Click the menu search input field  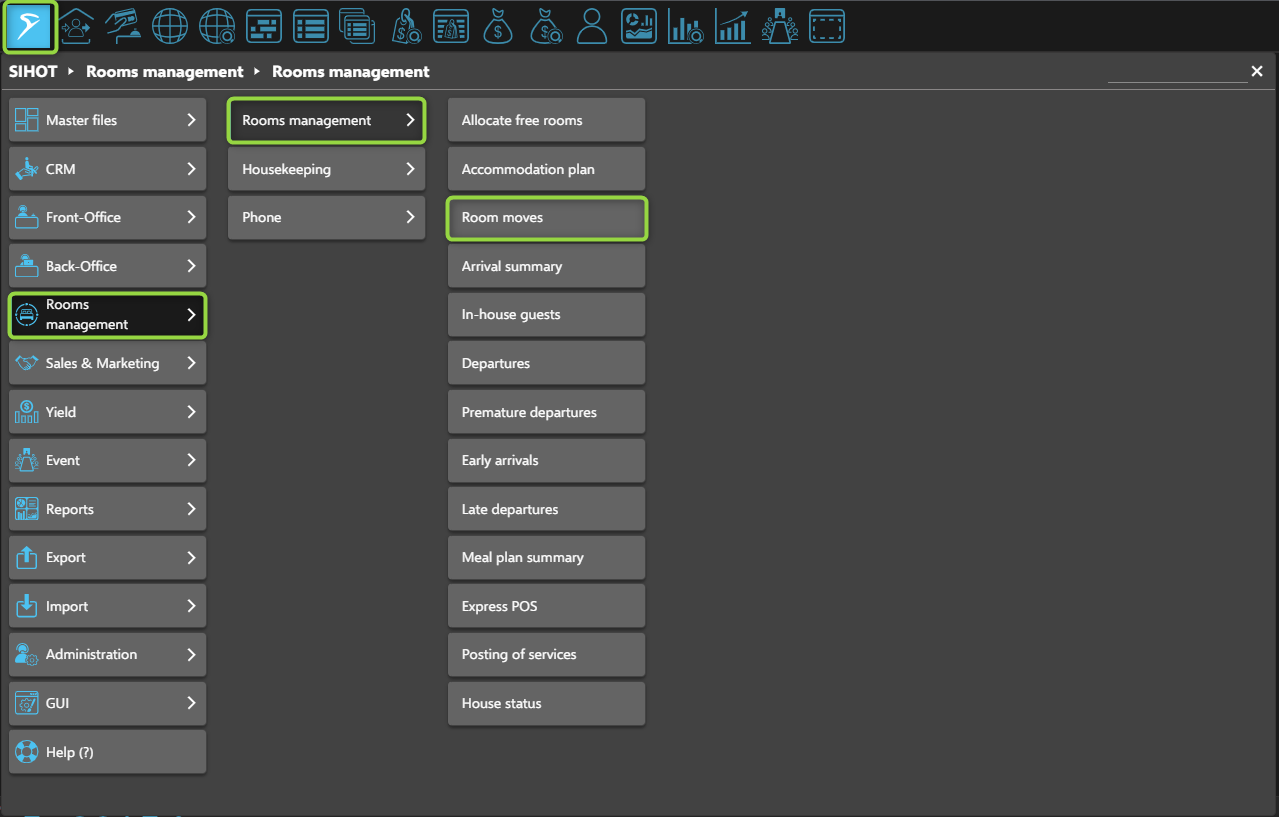point(1176,72)
